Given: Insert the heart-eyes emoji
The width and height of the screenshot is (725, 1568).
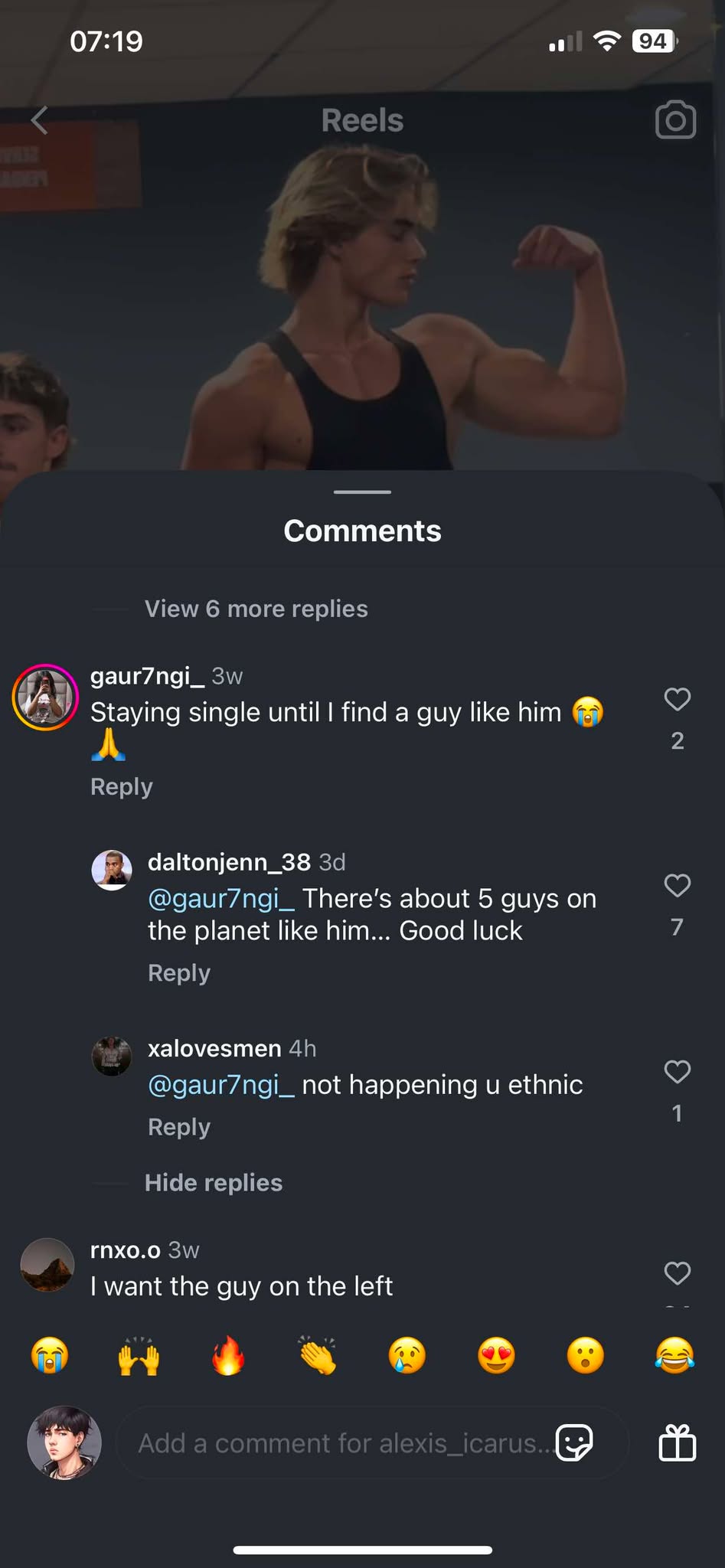Looking at the screenshot, I should (x=496, y=1357).
